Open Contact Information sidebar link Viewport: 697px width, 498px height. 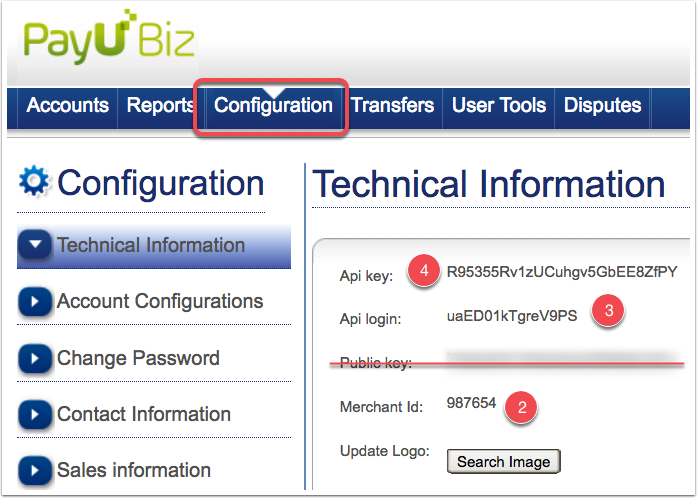[144, 414]
